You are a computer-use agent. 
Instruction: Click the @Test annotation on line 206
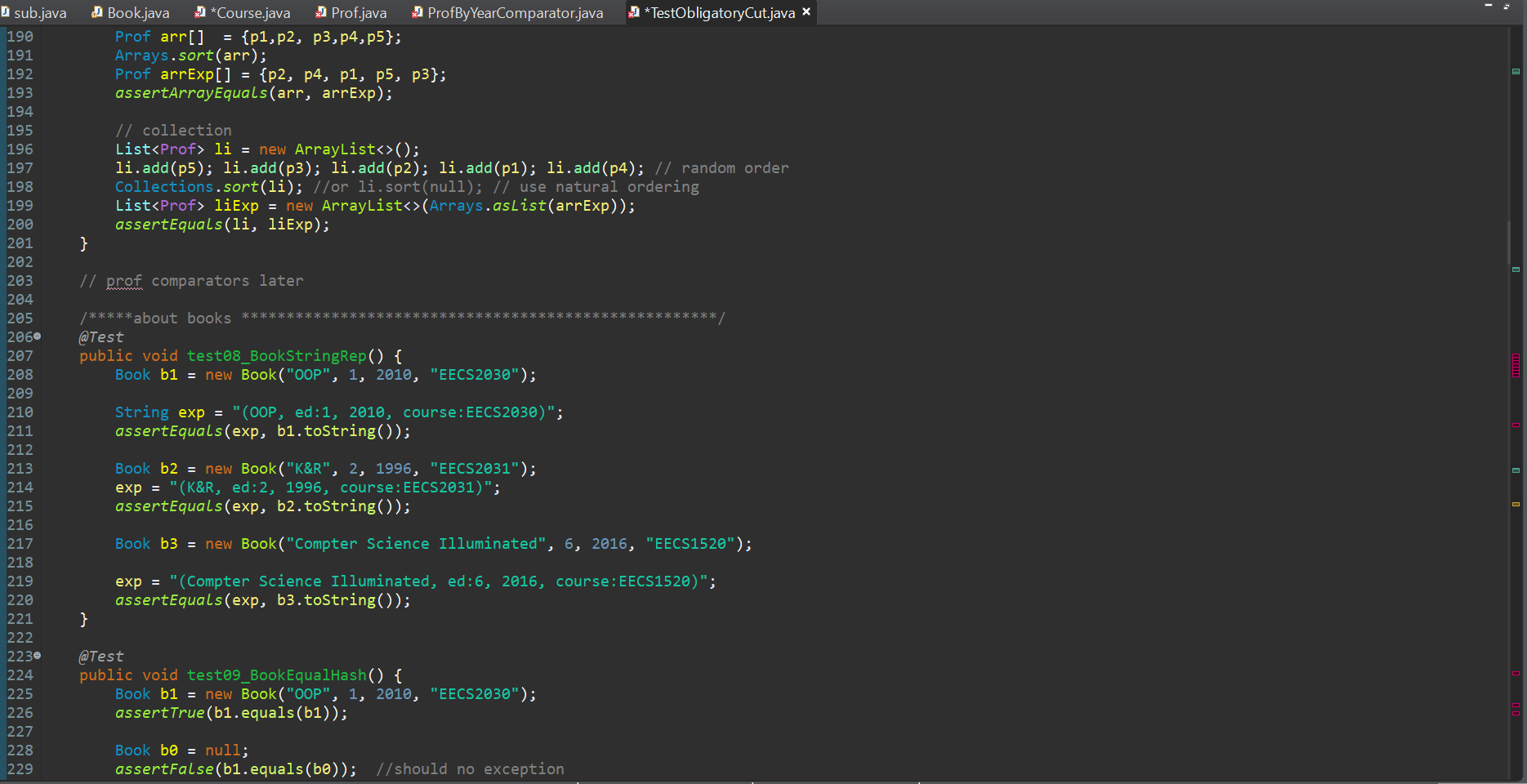[101, 337]
